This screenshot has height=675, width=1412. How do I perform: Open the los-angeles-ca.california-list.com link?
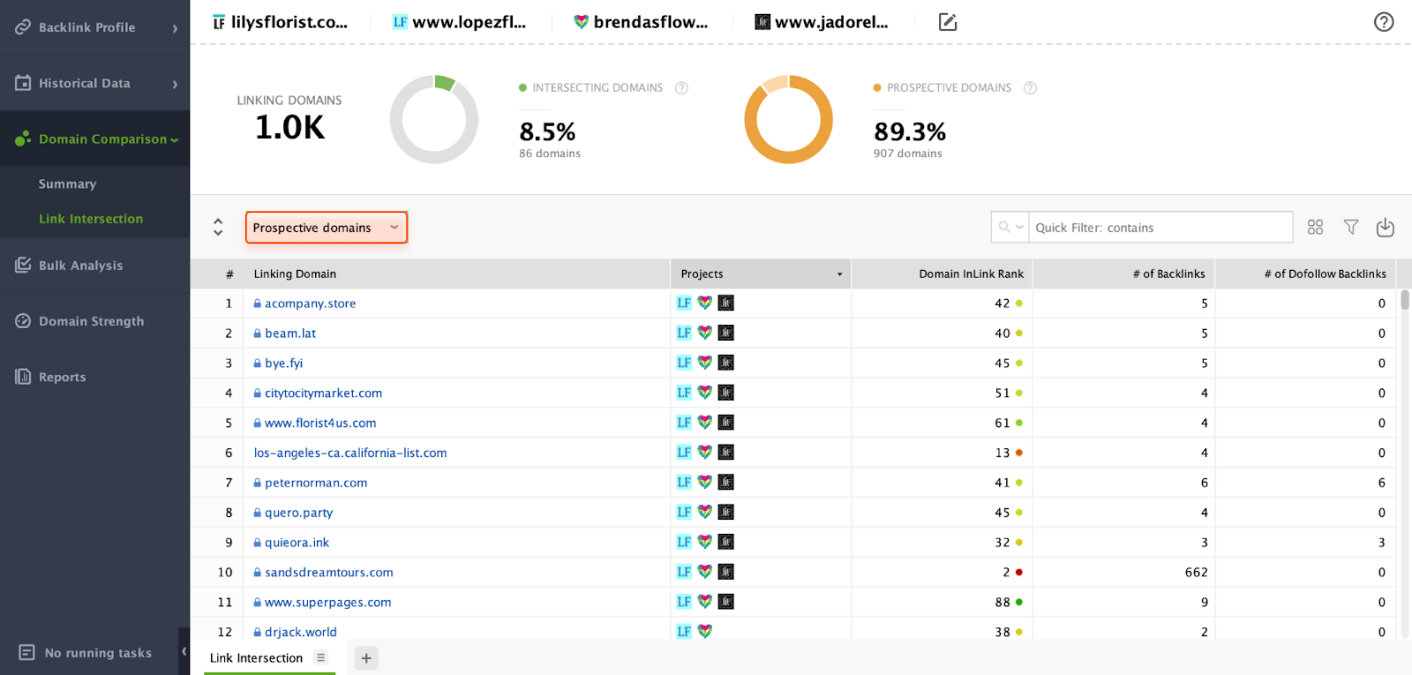pos(350,453)
